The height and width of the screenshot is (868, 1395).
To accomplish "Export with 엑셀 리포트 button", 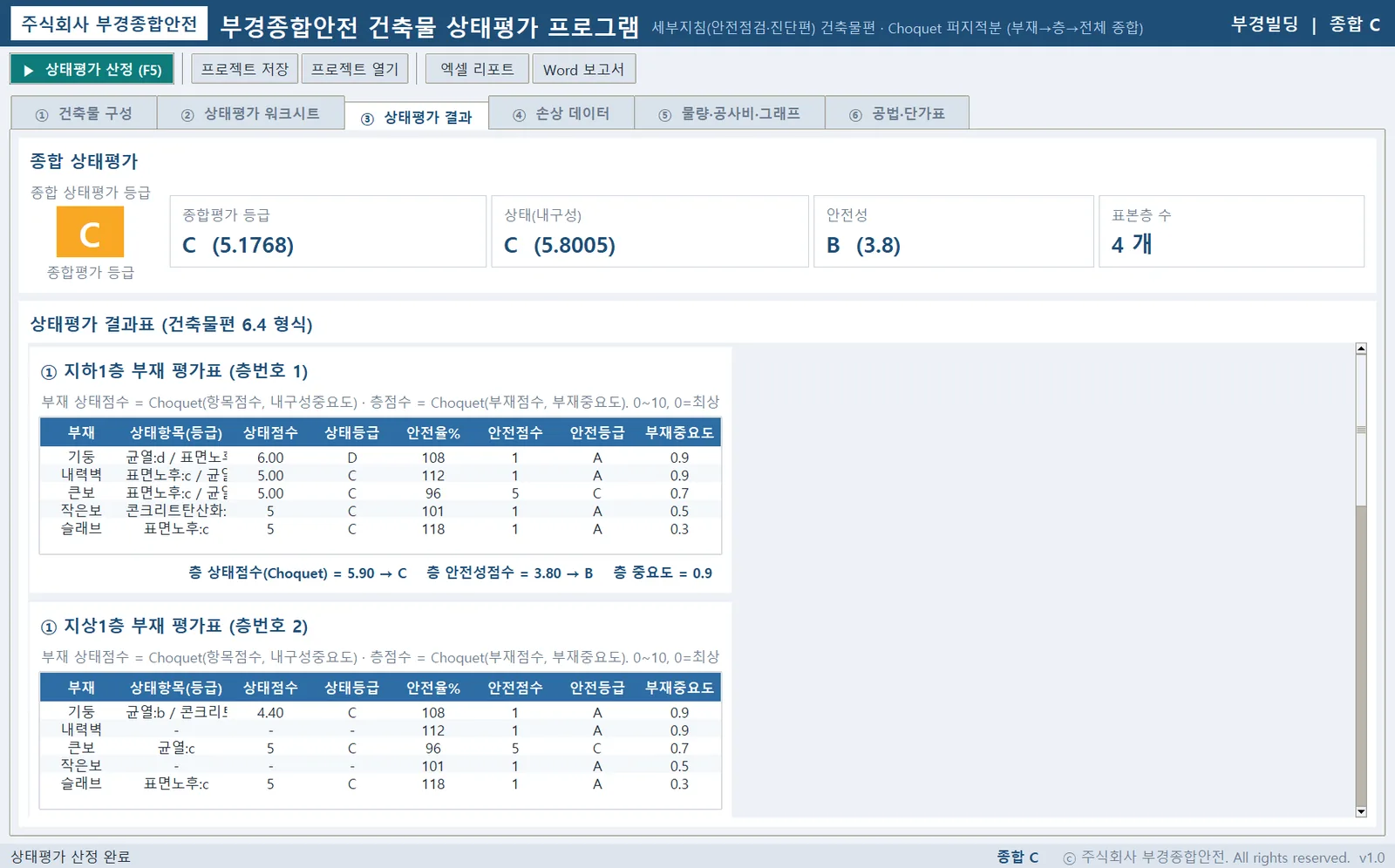I will pos(477,69).
